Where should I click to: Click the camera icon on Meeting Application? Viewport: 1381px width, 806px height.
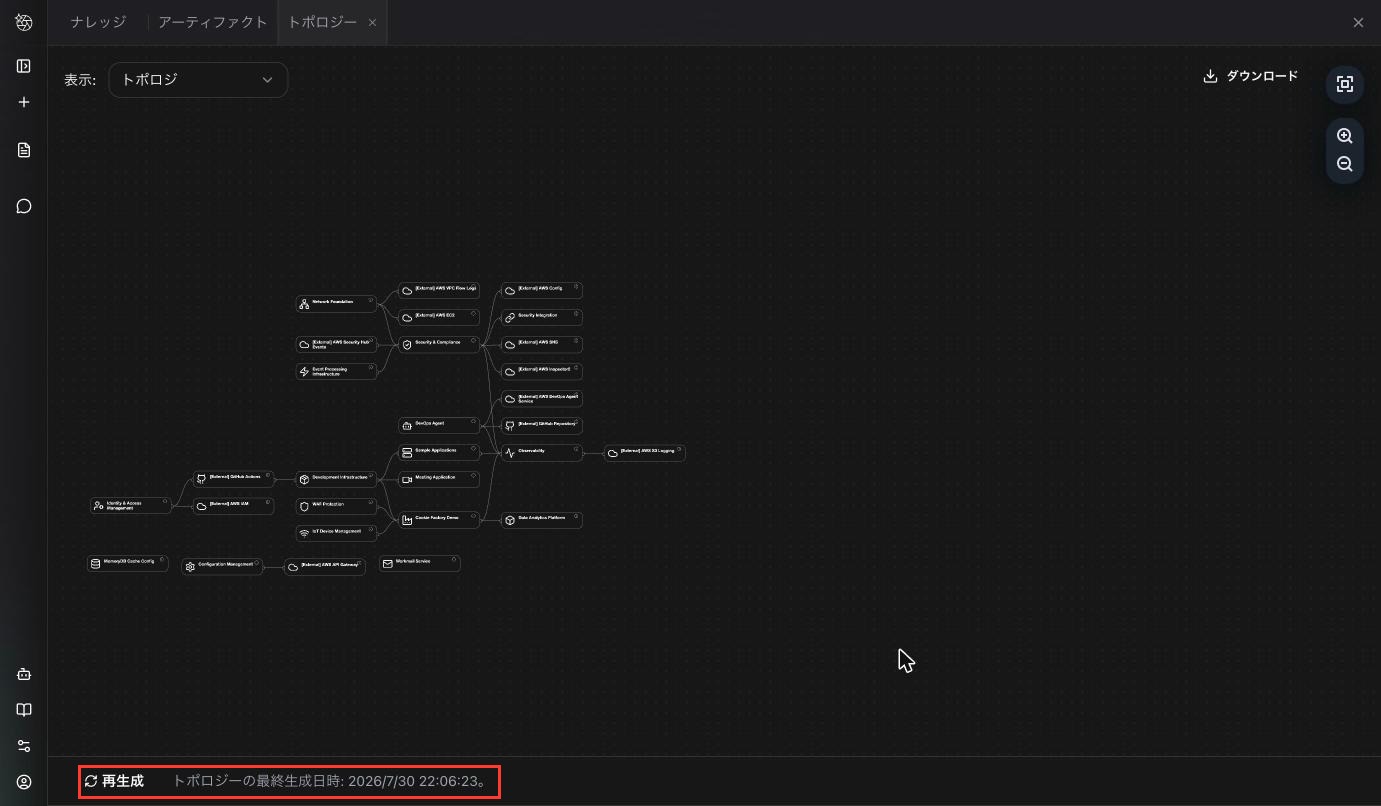[407, 480]
